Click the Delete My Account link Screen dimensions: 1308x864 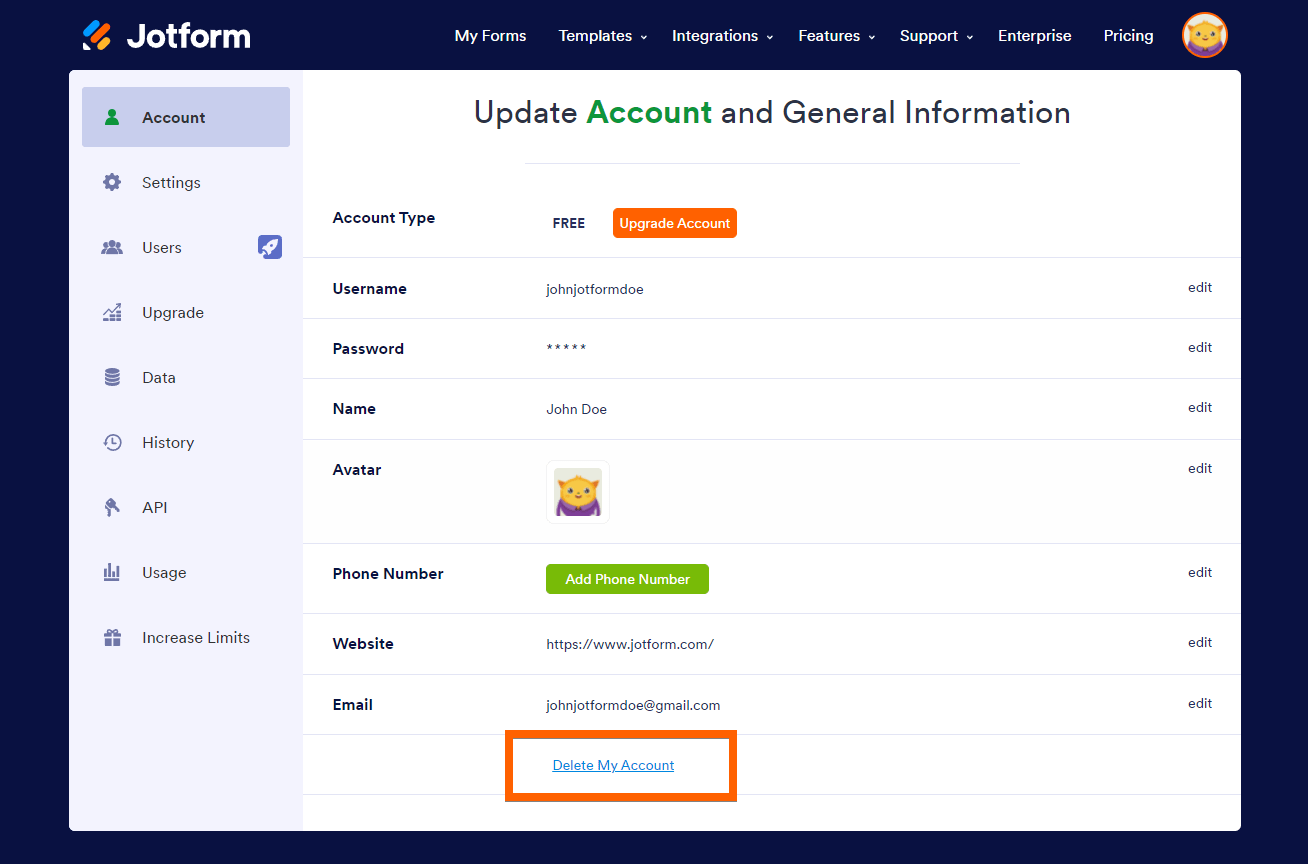[x=613, y=765]
